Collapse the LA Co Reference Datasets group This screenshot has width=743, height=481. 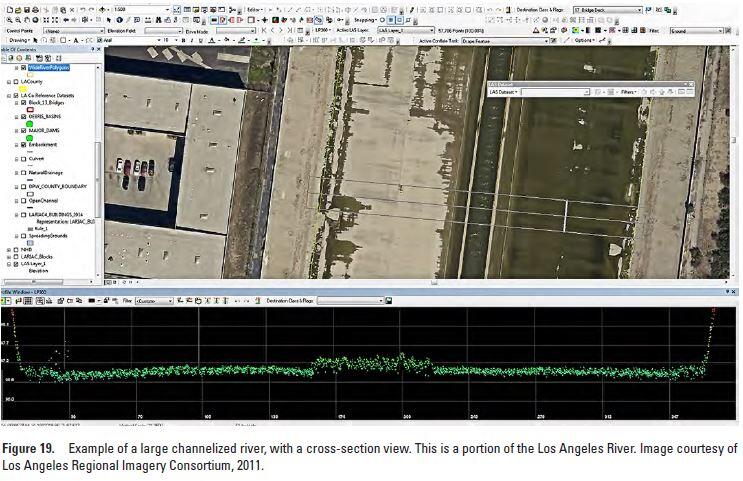(9, 96)
